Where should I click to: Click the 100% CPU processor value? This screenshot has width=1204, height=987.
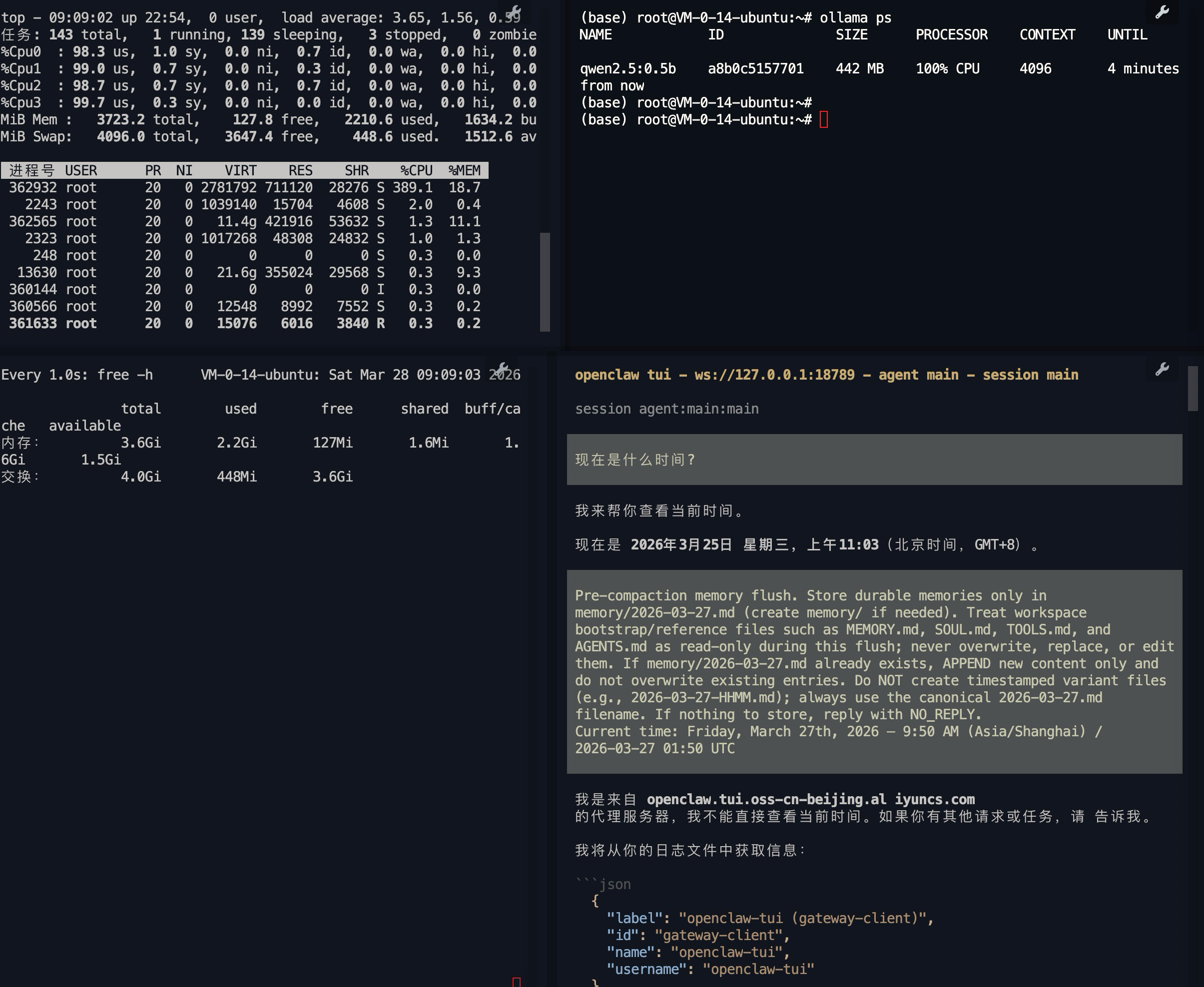[948, 69]
